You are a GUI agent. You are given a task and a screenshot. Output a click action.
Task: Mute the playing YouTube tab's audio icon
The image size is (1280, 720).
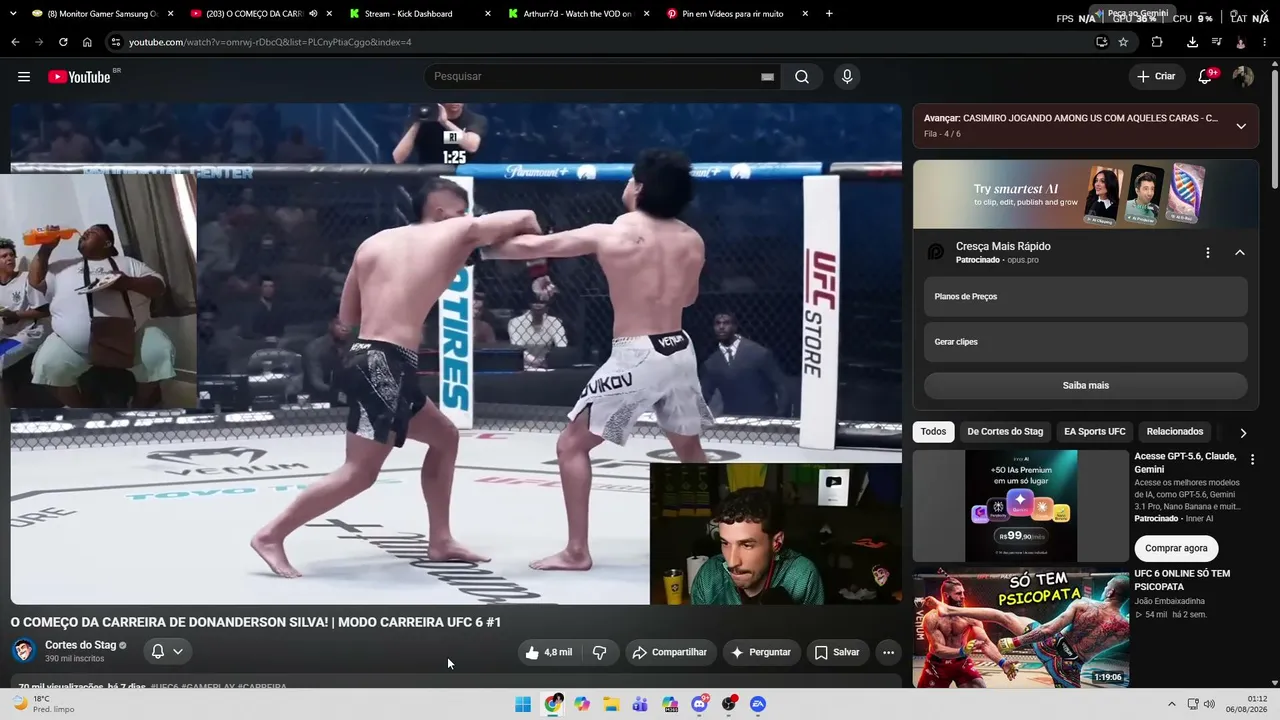click(x=313, y=14)
